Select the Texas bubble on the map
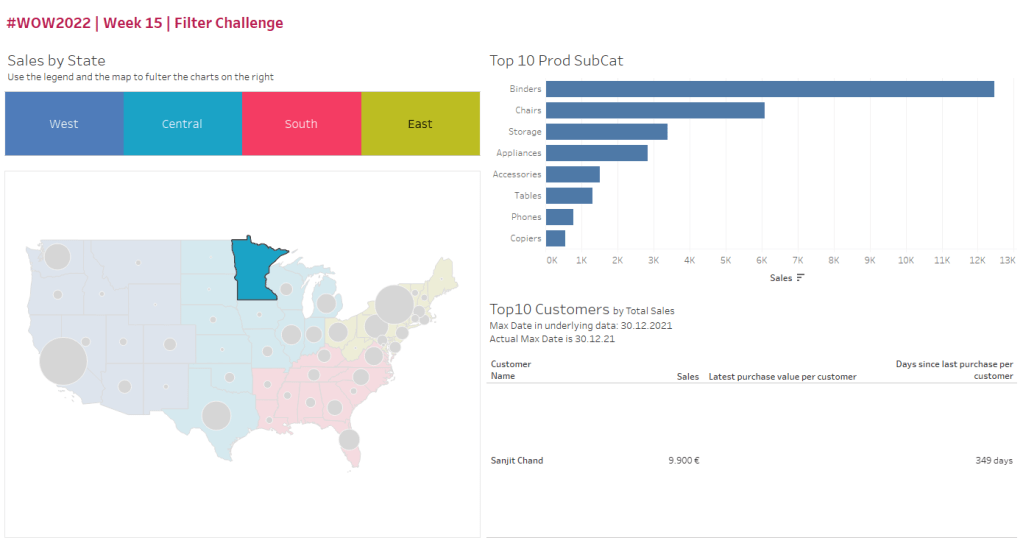Viewport: 1023px width, 543px height. point(217,414)
